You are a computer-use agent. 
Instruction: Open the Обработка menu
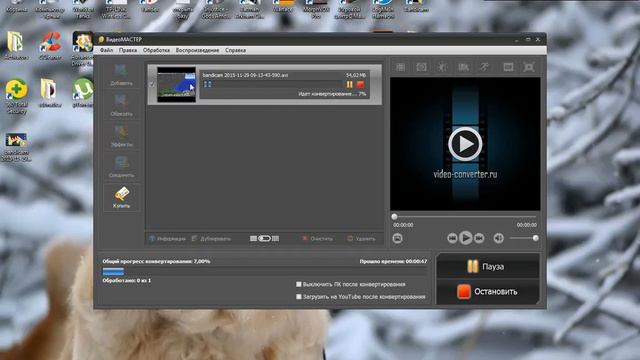pyautogui.click(x=156, y=50)
